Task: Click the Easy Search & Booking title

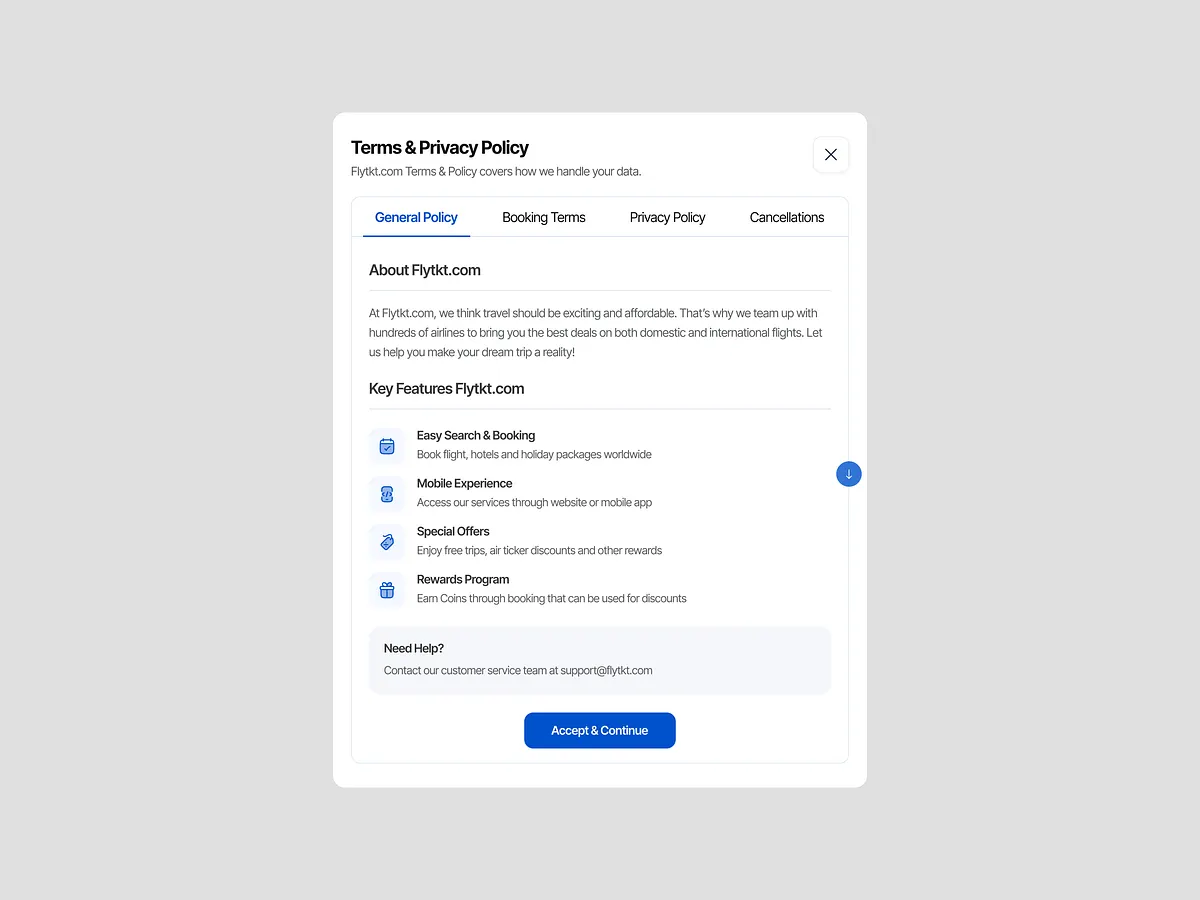Action: click(476, 435)
